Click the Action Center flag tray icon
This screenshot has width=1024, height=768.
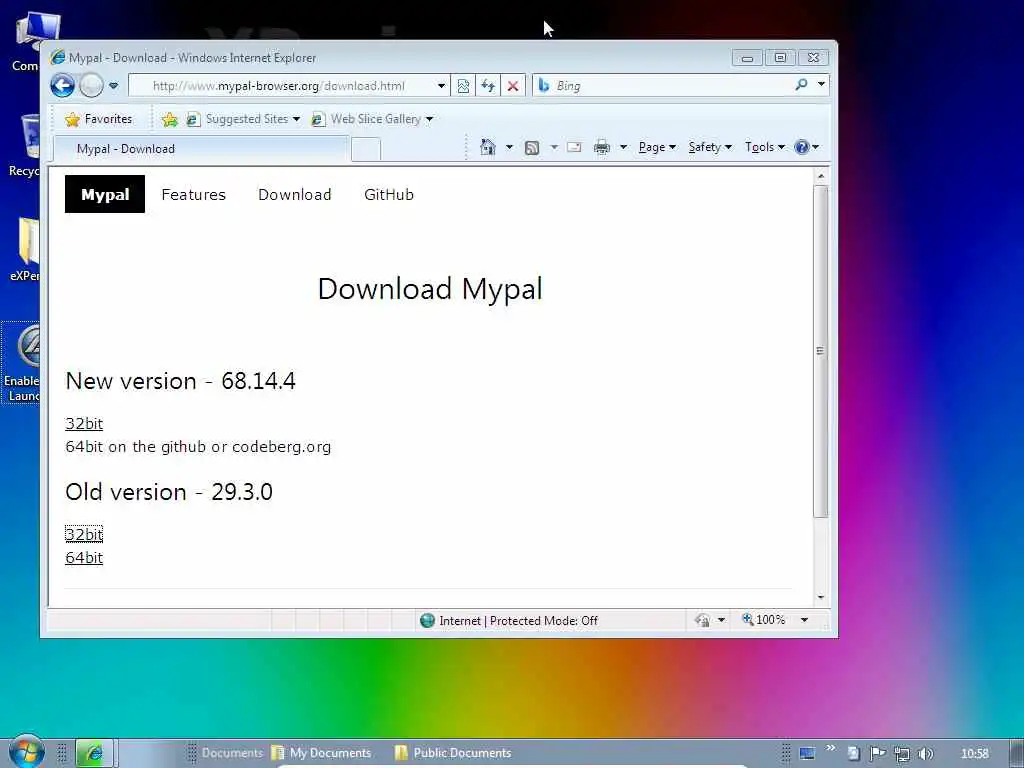pyautogui.click(x=877, y=754)
